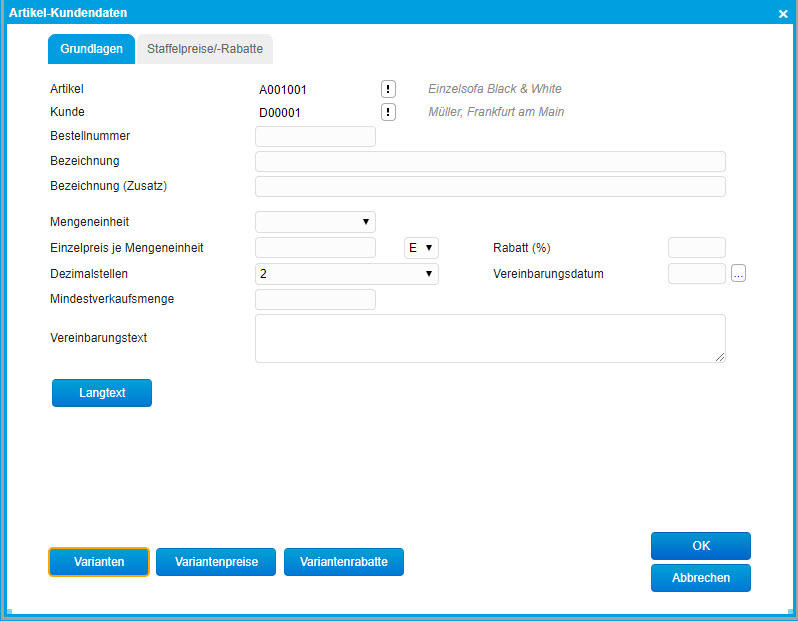Click the Variantenpreise button
The width and height of the screenshot is (798, 621).
point(216,562)
